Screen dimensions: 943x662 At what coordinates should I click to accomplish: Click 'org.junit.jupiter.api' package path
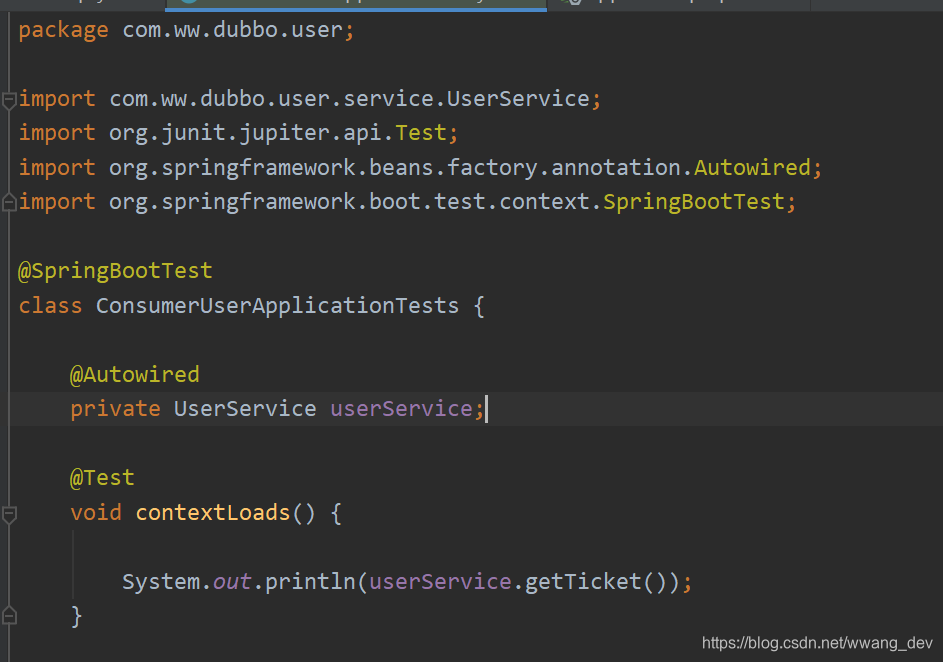click(x=245, y=133)
